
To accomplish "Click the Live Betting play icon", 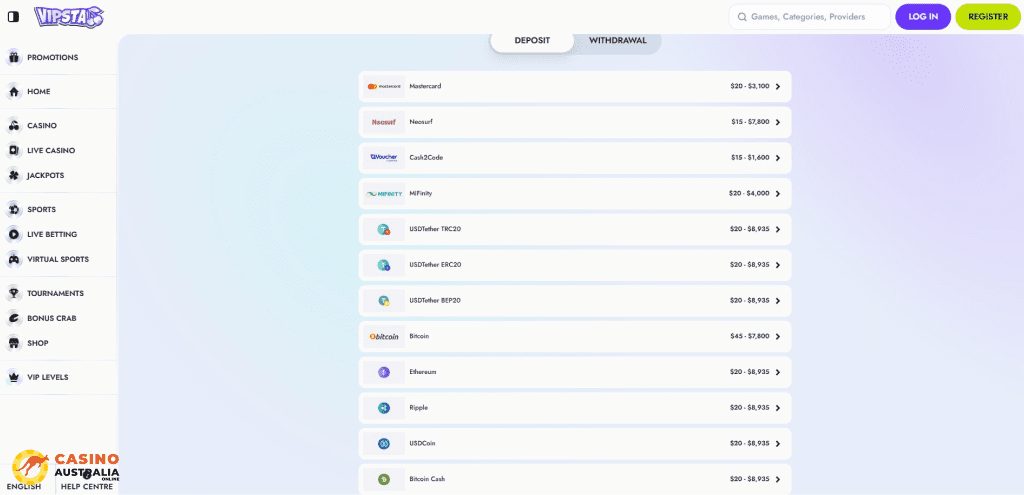I will coord(14,234).
